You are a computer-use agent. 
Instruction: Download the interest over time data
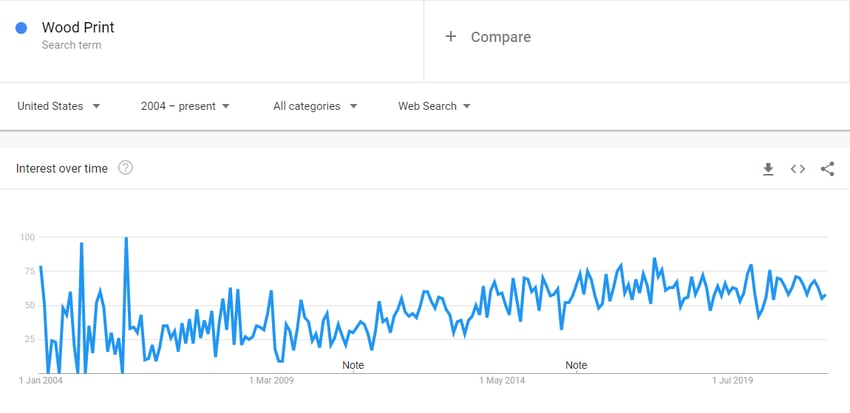[768, 169]
